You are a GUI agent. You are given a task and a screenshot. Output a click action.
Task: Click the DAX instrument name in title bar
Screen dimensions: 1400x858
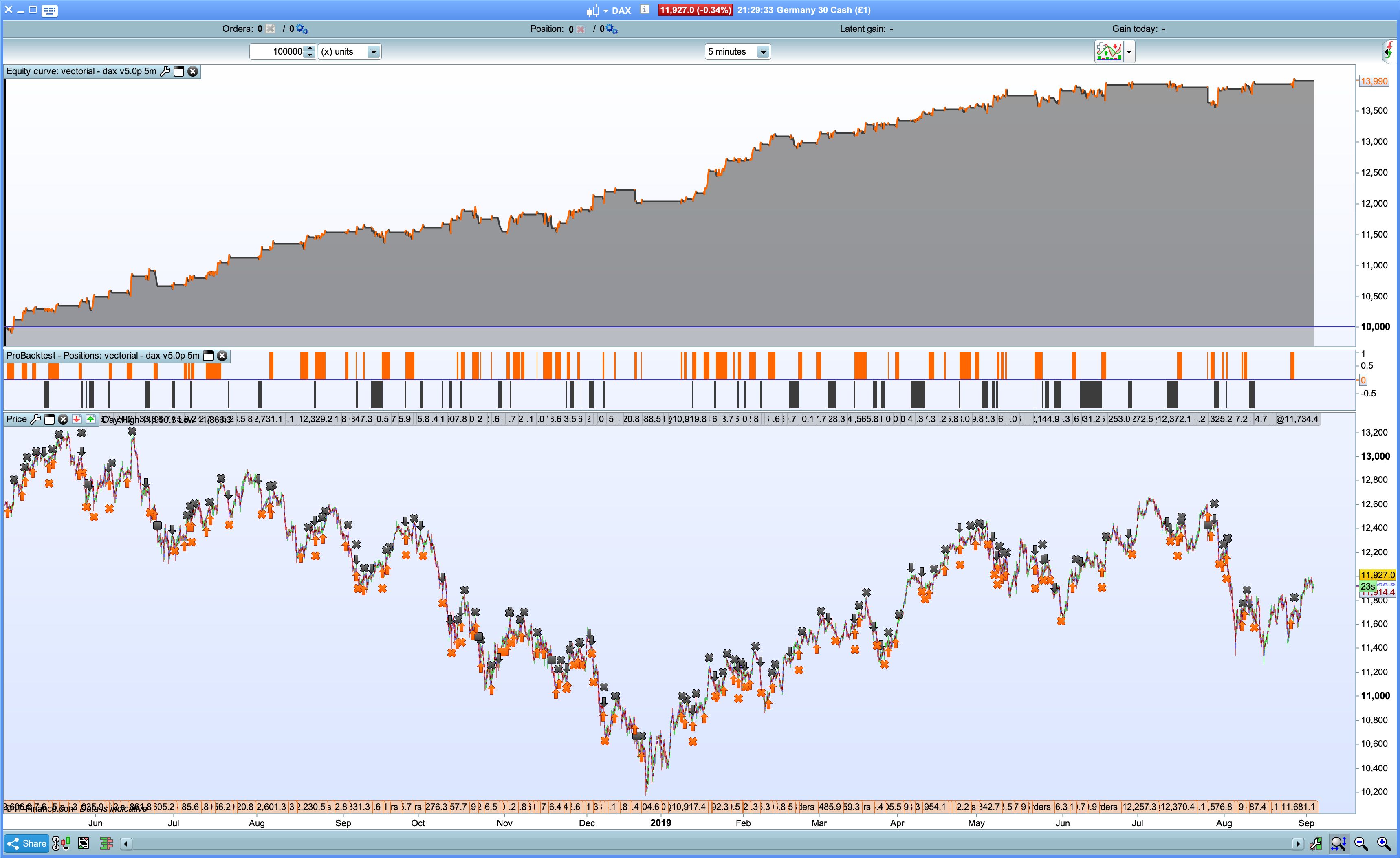pyautogui.click(x=621, y=10)
